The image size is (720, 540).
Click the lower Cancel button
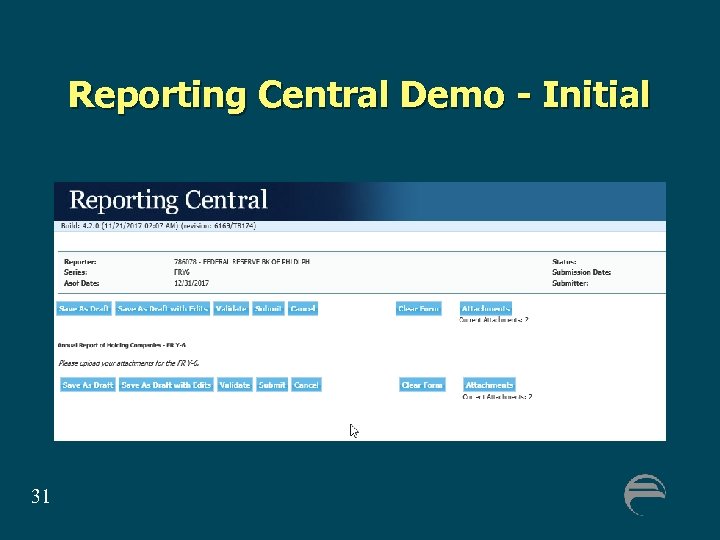click(306, 385)
